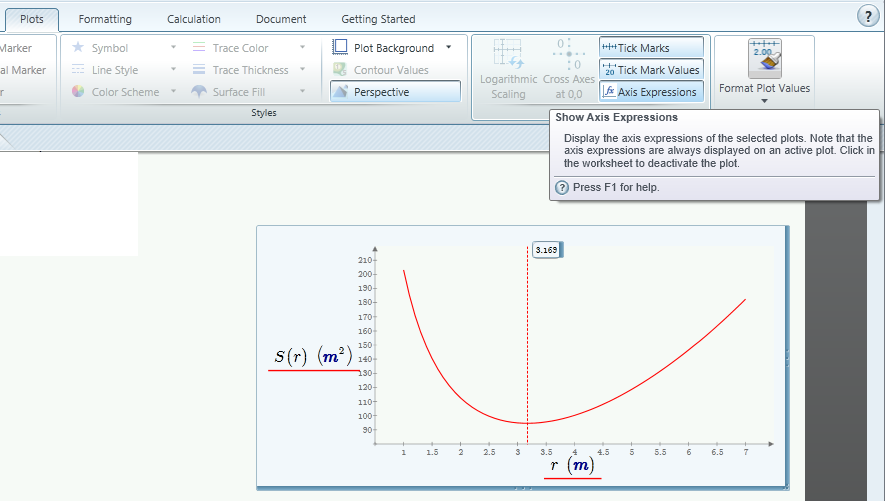
Task: Click Press F1 for help text
Action: [x=616, y=187]
